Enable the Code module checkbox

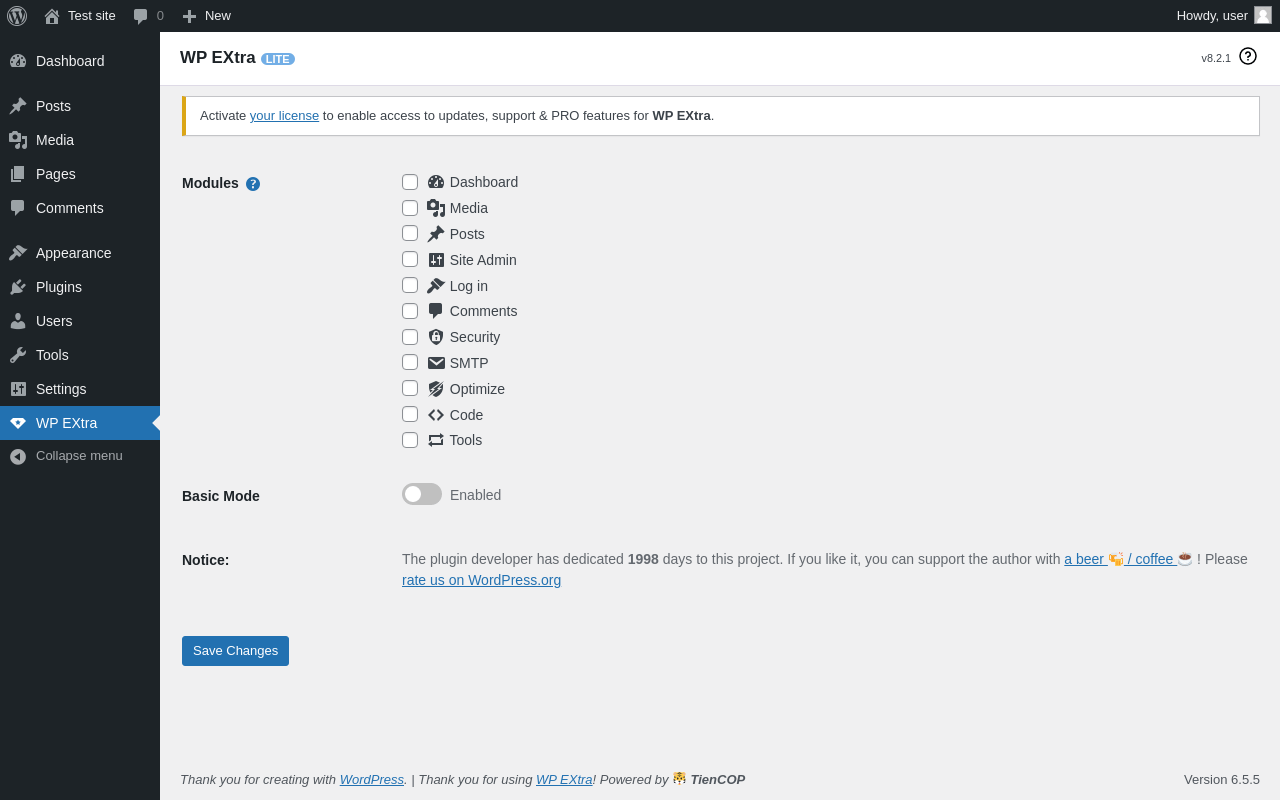410,414
